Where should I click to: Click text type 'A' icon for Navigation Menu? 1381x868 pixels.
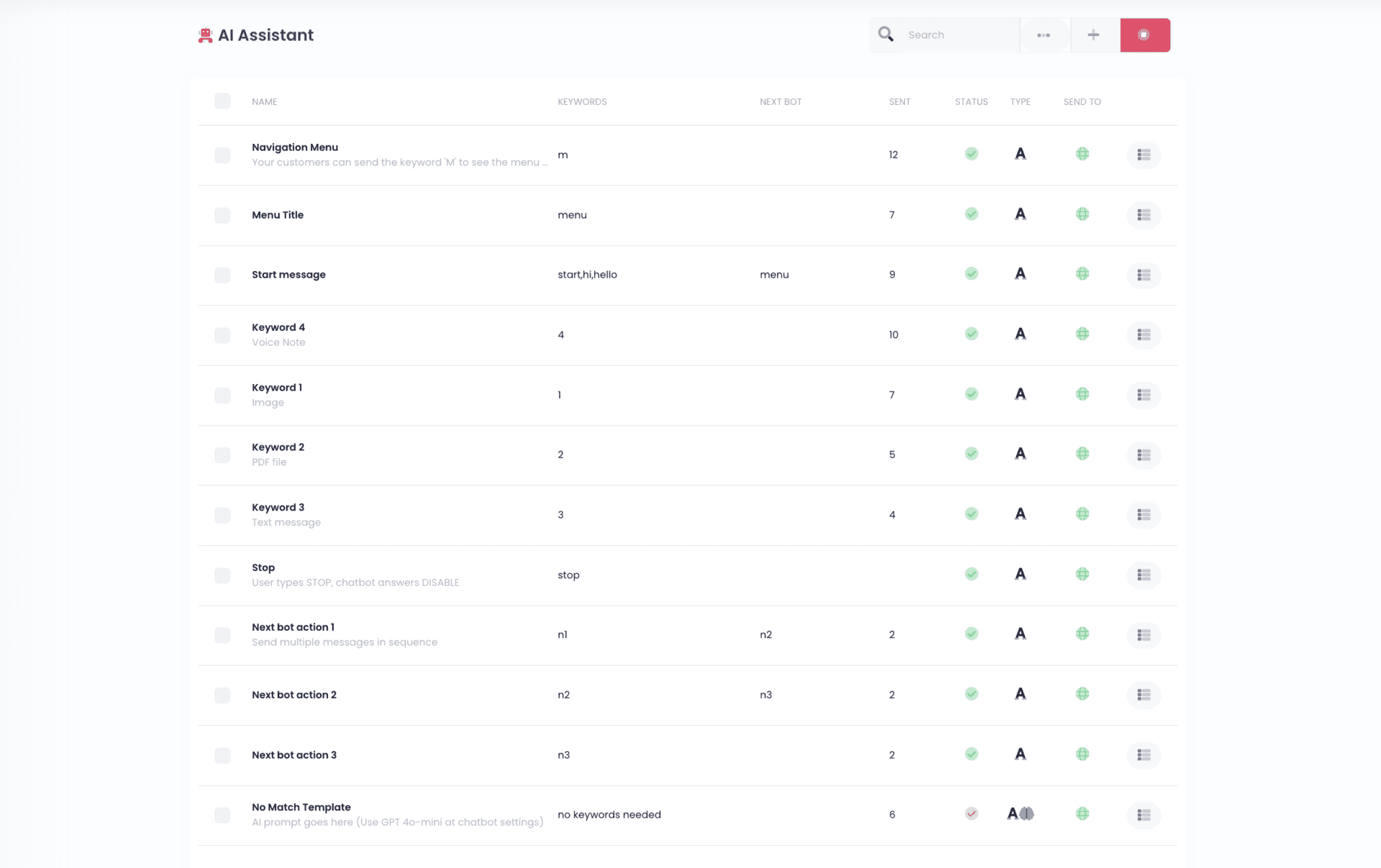(1020, 153)
